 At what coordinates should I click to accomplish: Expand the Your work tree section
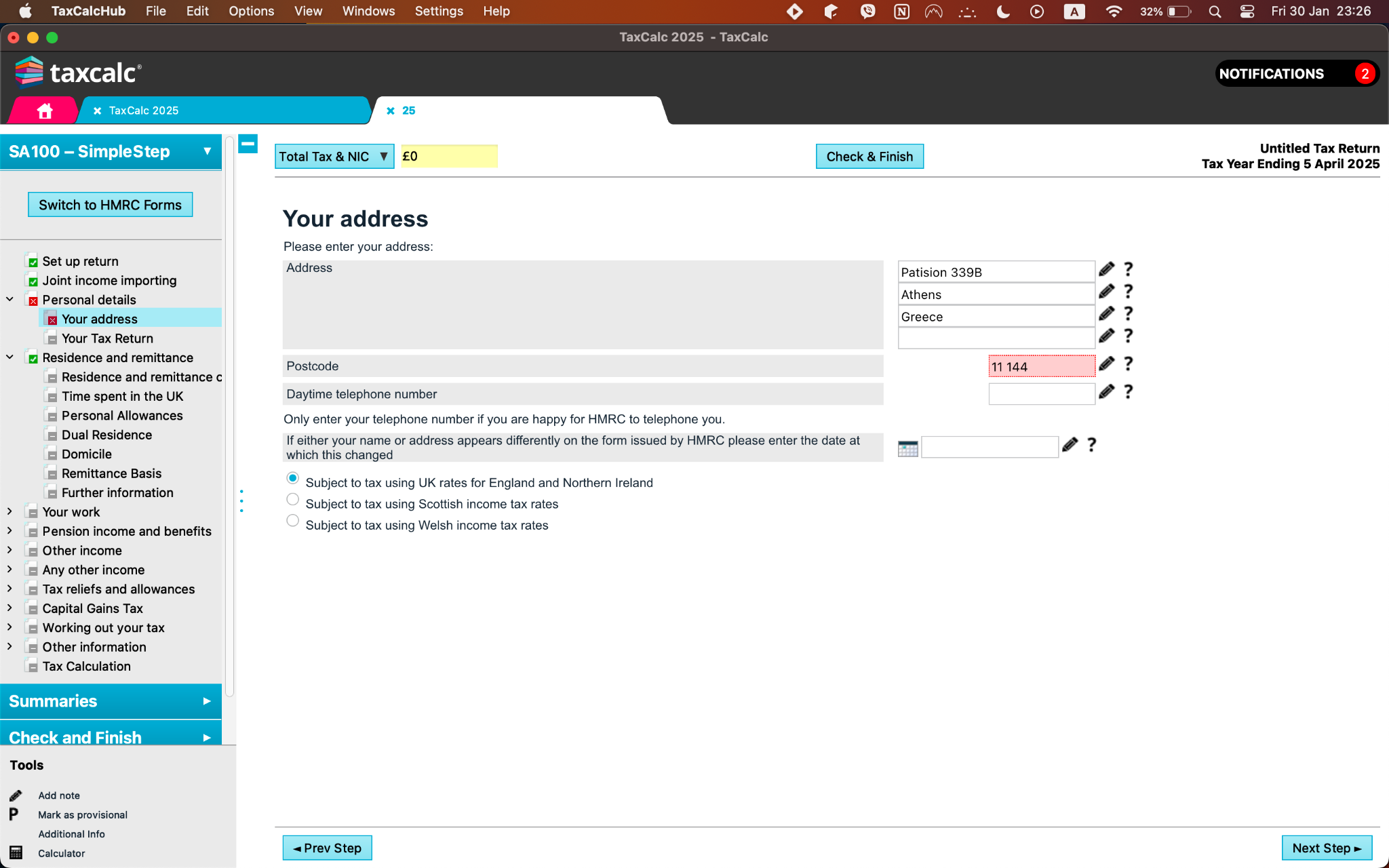[9, 512]
